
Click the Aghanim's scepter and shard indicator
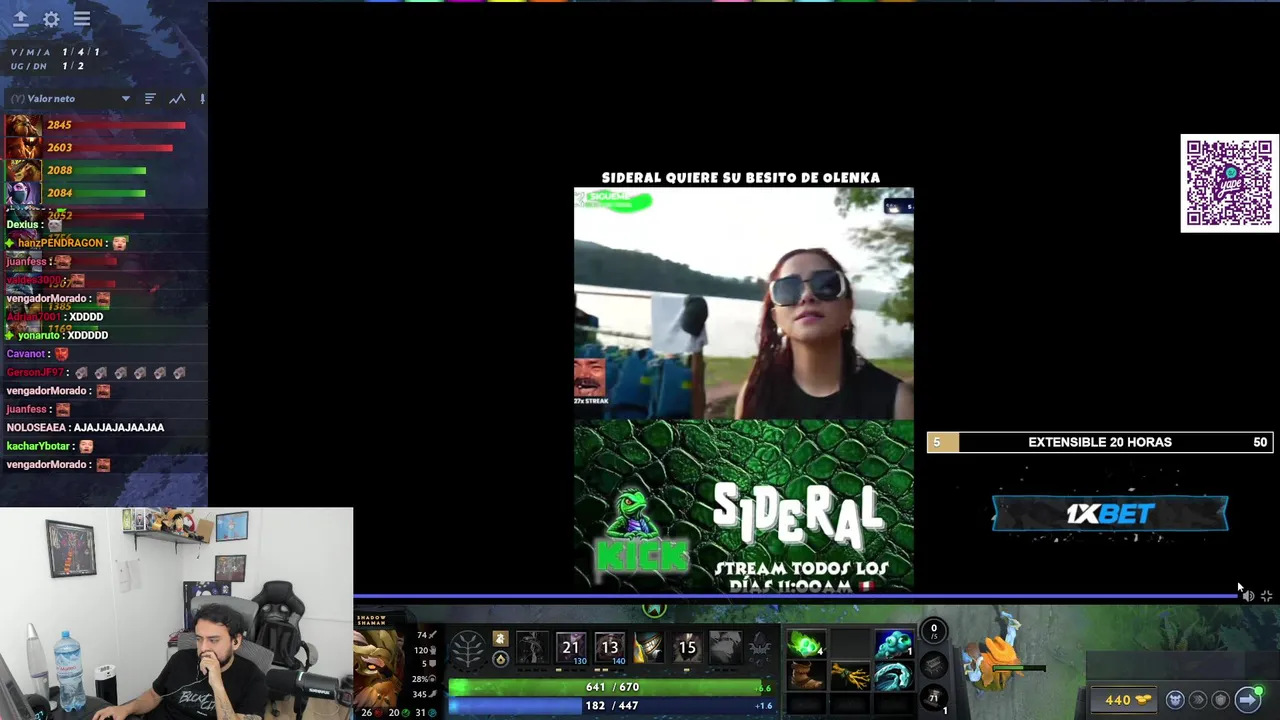(x=761, y=648)
